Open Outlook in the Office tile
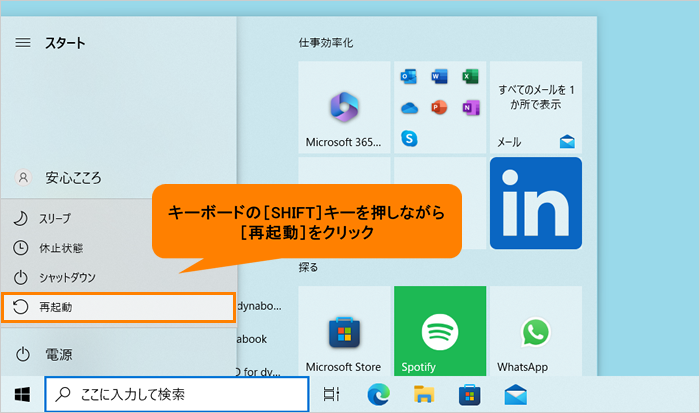Screen dimensions: 700x413 coord(408,76)
